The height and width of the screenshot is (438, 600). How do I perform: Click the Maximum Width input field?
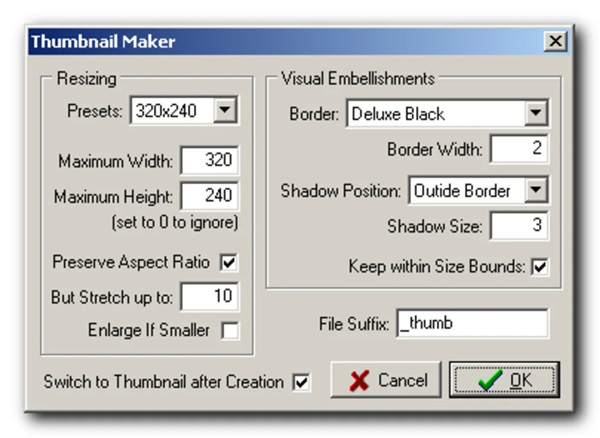coord(210,161)
